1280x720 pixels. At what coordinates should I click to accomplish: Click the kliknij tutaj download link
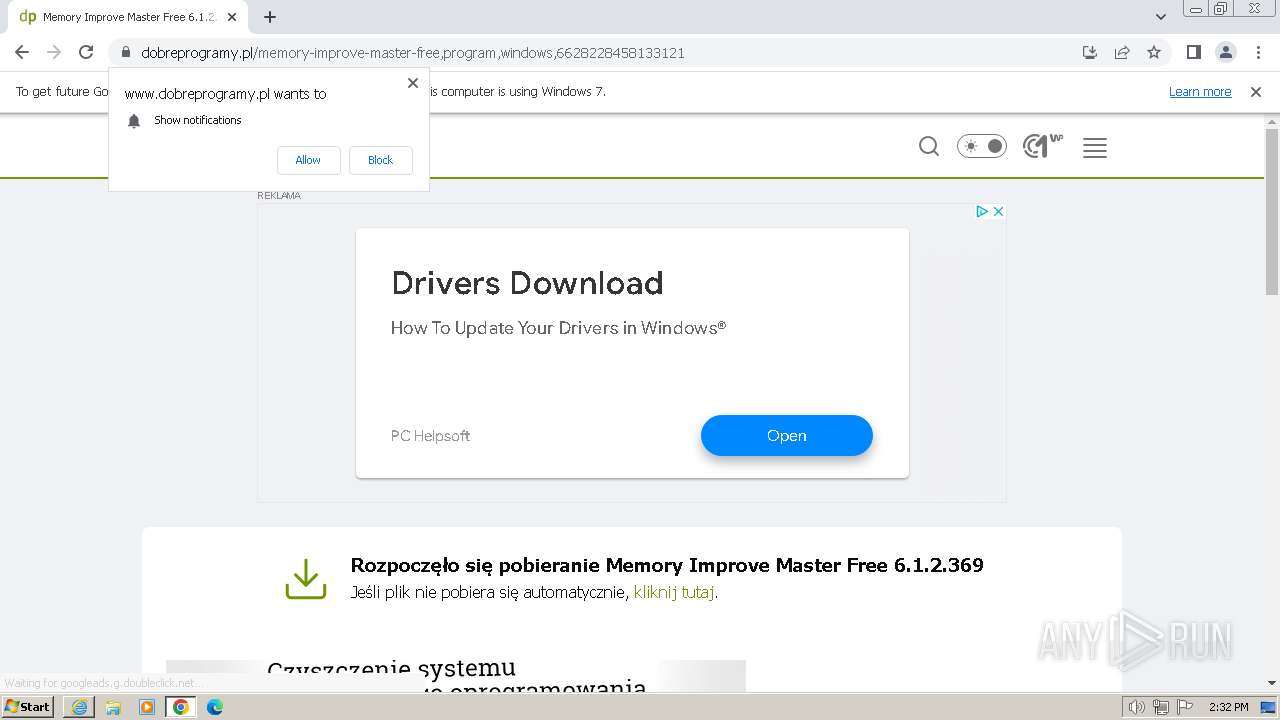pos(674,592)
